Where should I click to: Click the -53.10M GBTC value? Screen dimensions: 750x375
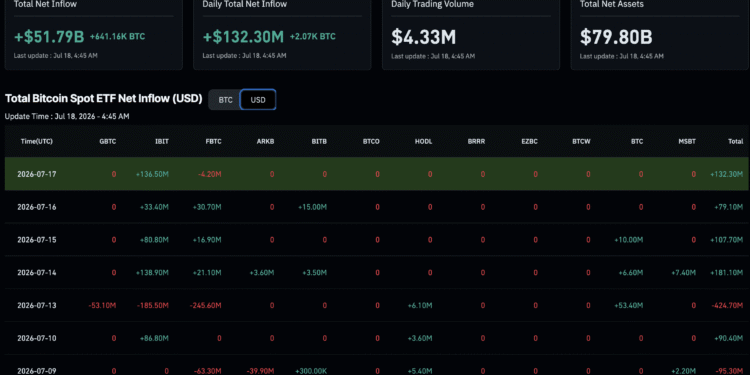coord(102,305)
